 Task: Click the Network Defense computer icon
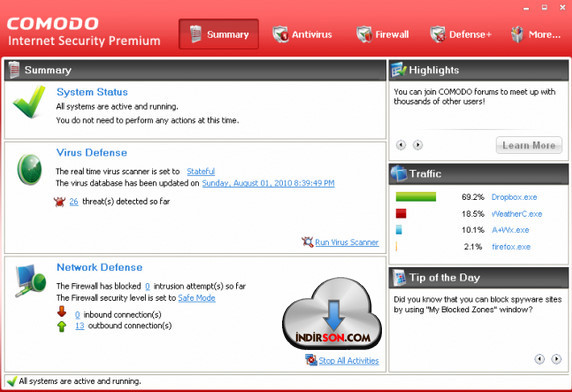[31, 280]
